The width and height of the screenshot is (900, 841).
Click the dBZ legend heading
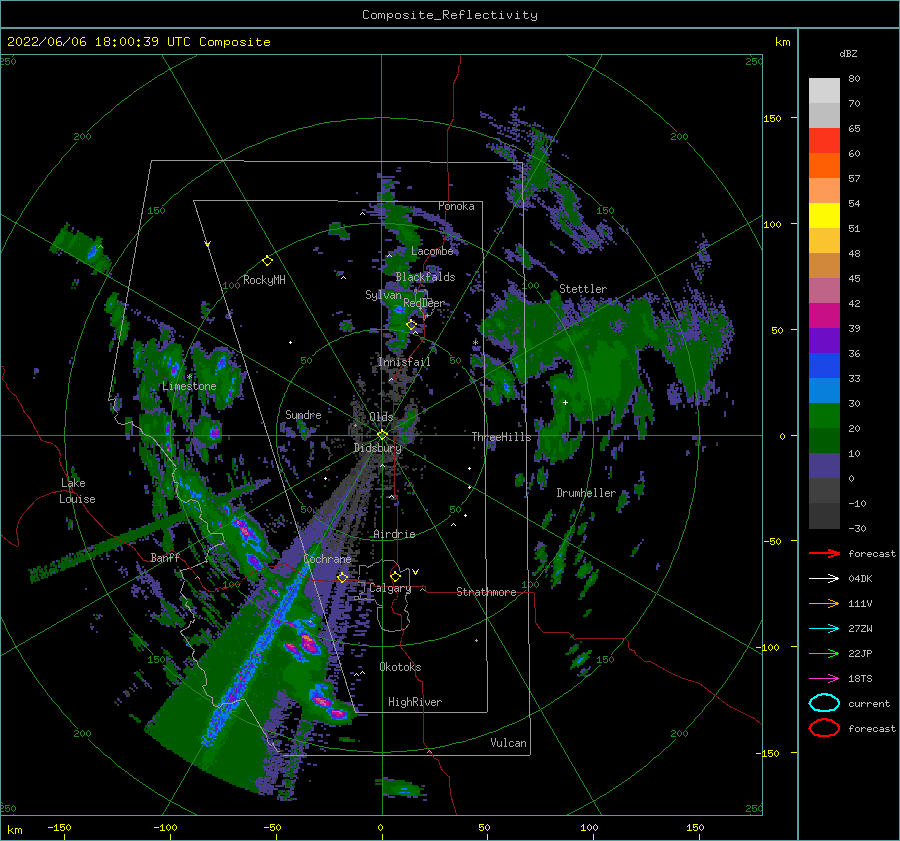848,53
